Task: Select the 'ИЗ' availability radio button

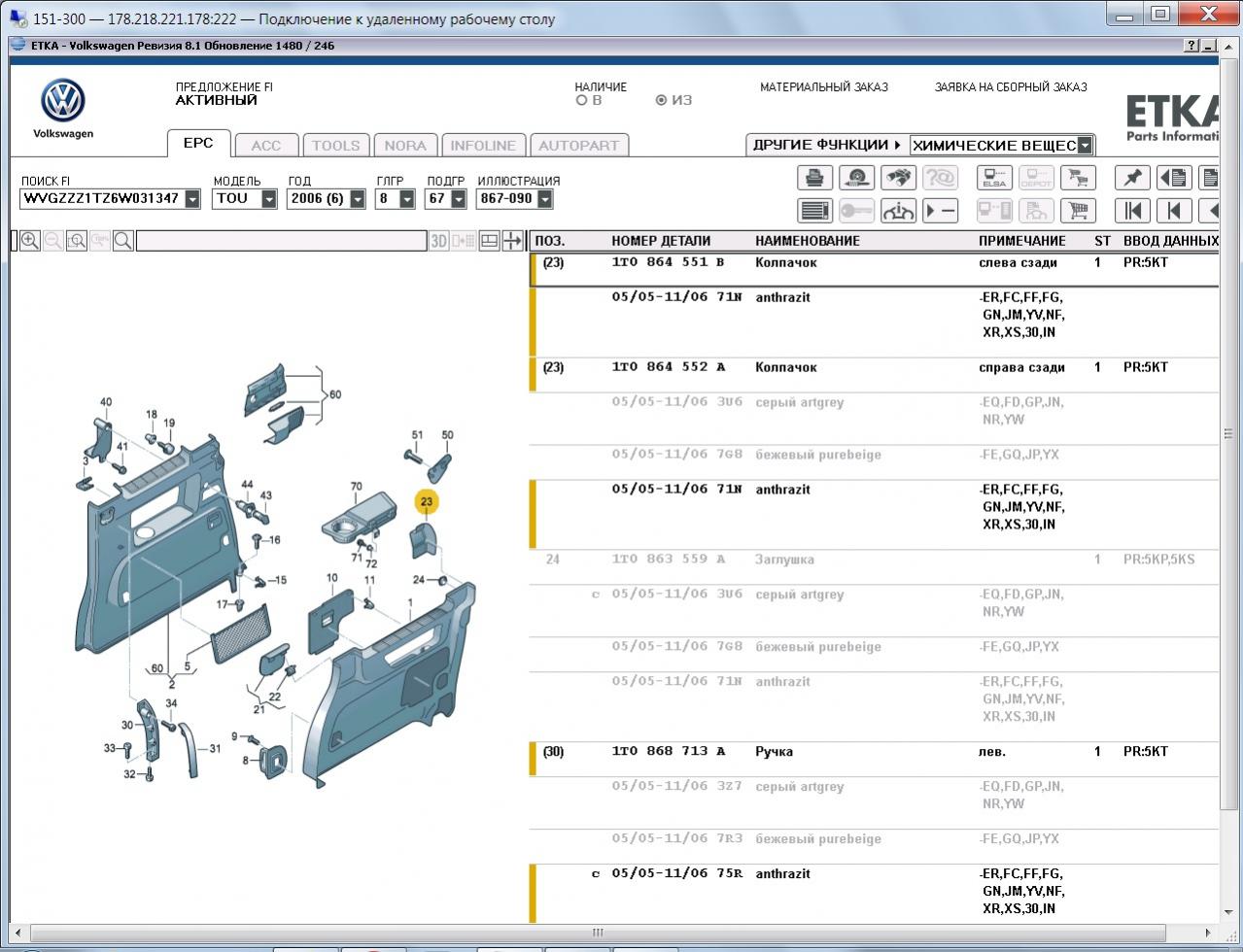Action: point(661,100)
